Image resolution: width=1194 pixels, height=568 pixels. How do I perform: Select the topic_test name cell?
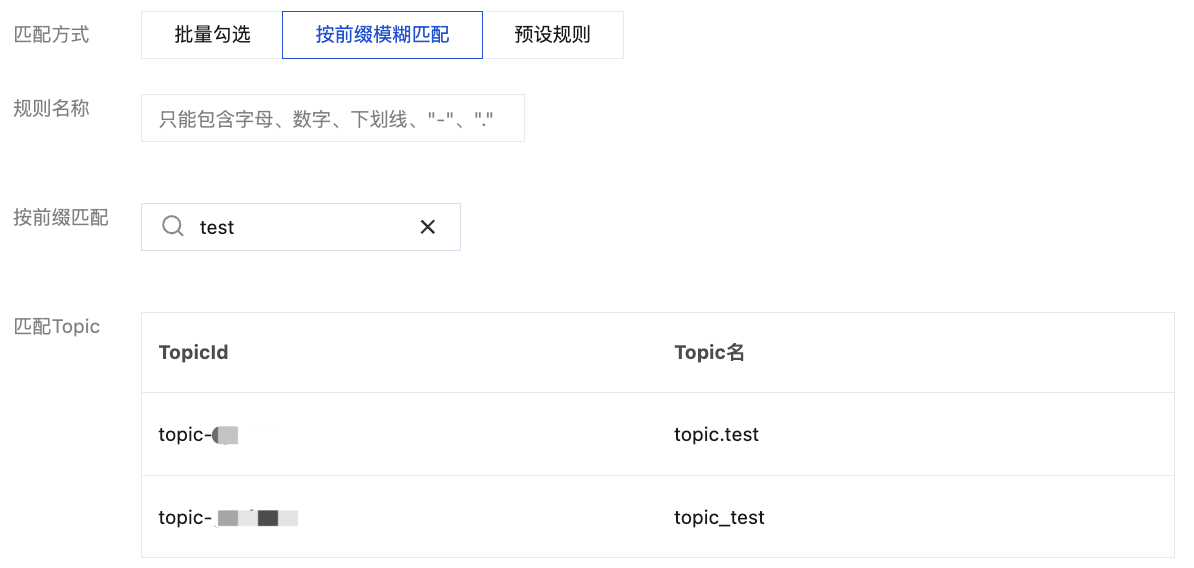[719, 518]
